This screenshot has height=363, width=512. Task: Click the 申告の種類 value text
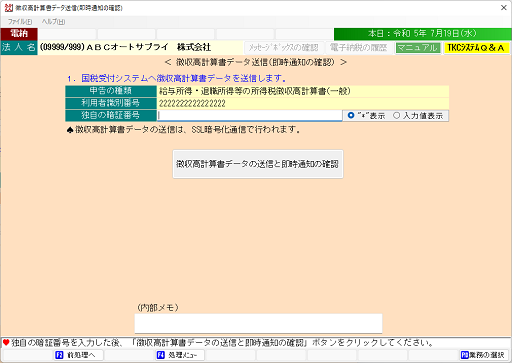point(255,91)
